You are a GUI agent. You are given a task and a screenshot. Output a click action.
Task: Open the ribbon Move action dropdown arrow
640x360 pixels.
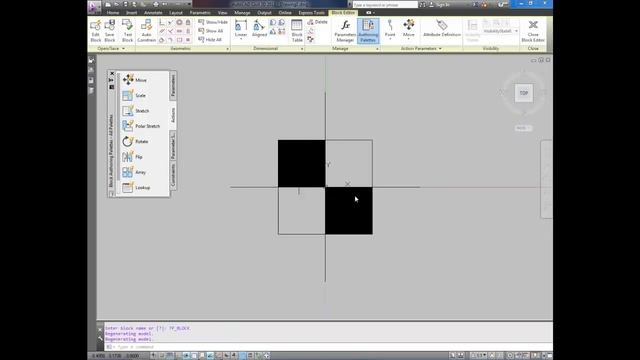[409, 39]
